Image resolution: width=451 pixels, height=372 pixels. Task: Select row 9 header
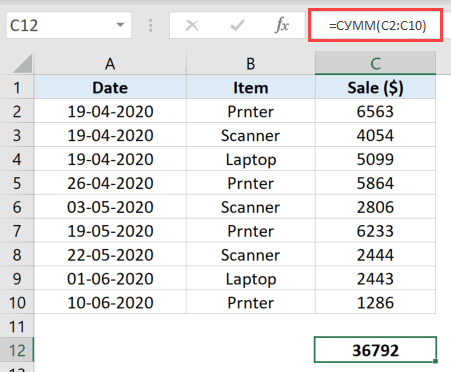(x=17, y=279)
